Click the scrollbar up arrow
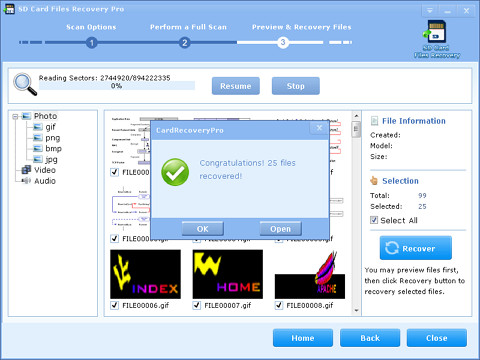The height and width of the screenshot is (360, 480). pyautogui.click(x=356, y=116)
